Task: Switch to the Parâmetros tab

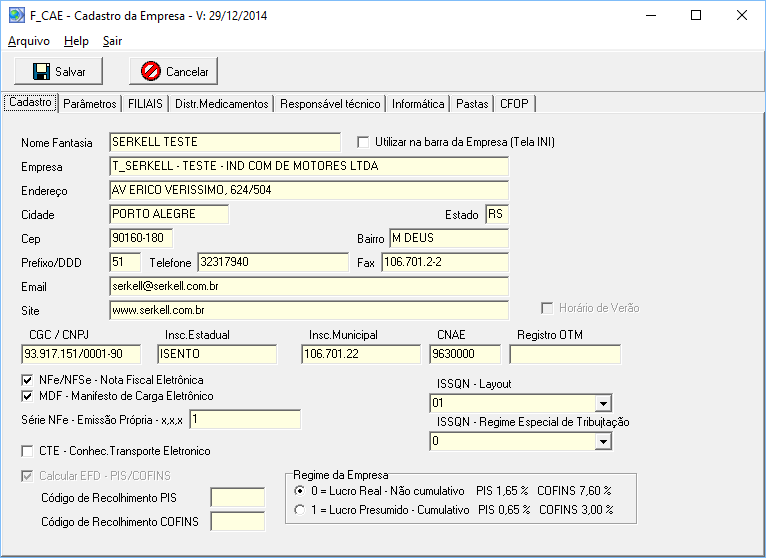Action: [90, 104]
